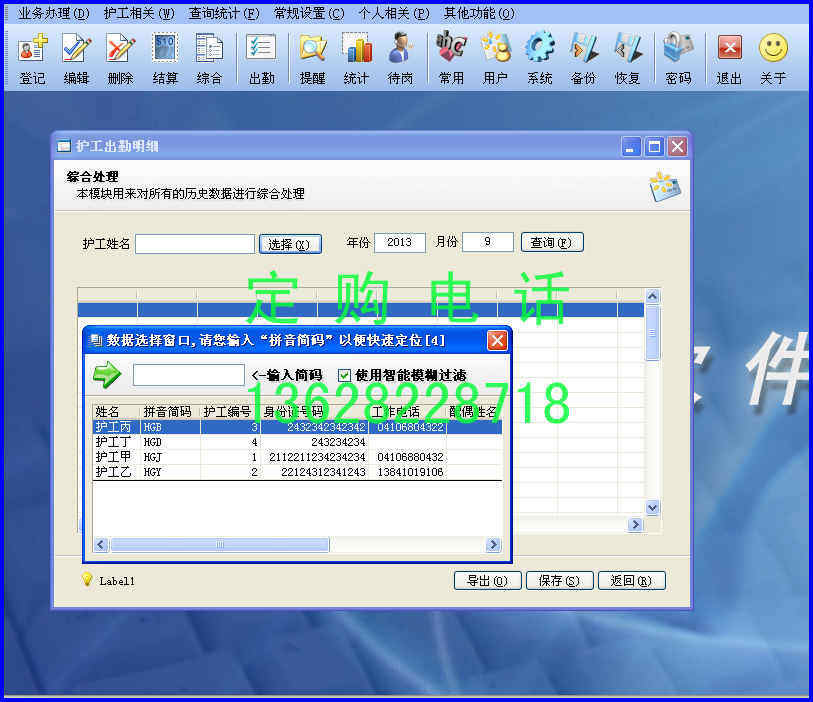Click the main grid scroll-right arrow
This screenshot has width=813, height=702.
tap(635, 525)
